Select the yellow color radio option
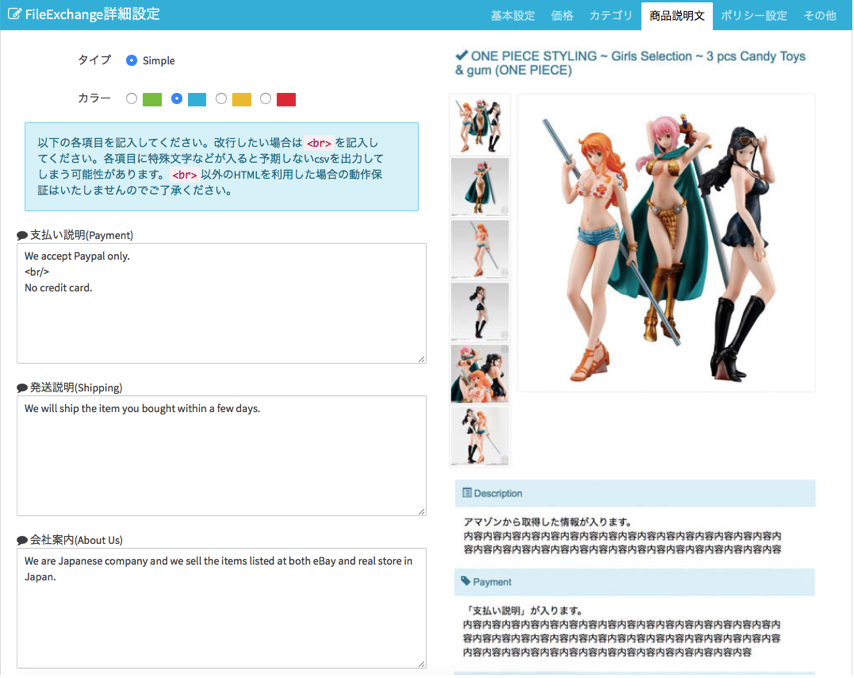 (x=221, y=99)
